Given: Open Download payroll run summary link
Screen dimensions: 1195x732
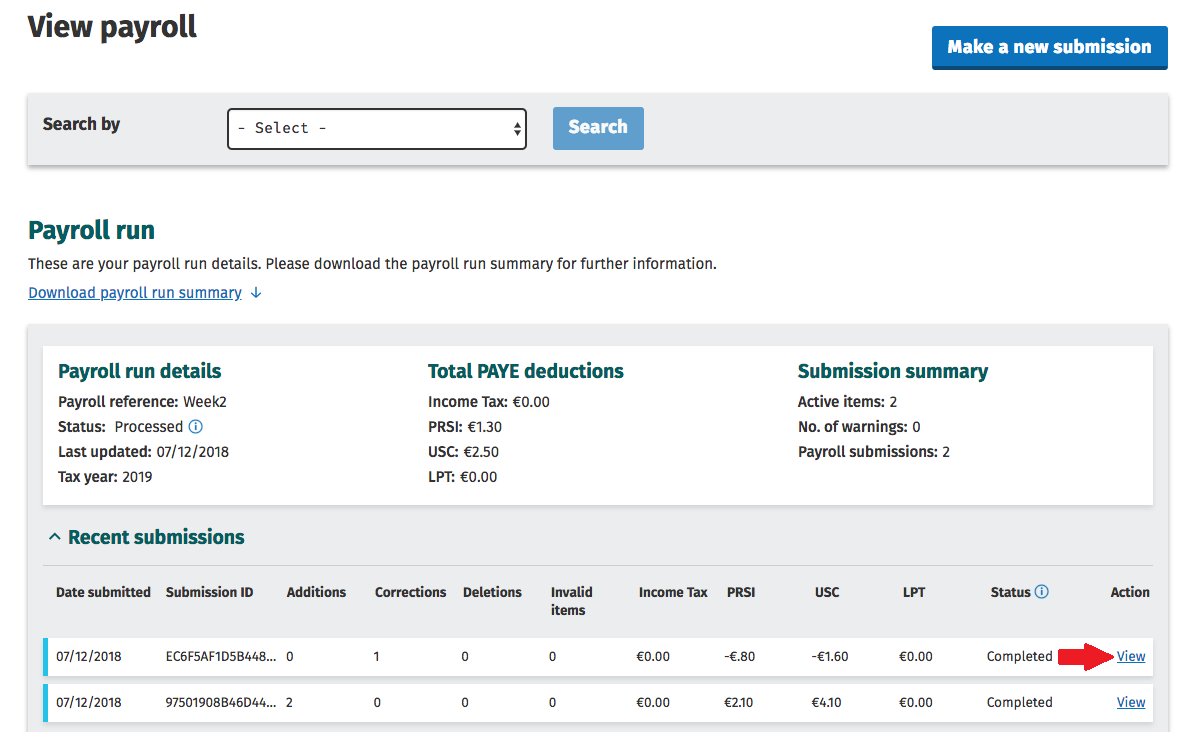Looking at the screenshot, I should pos(135,293).
